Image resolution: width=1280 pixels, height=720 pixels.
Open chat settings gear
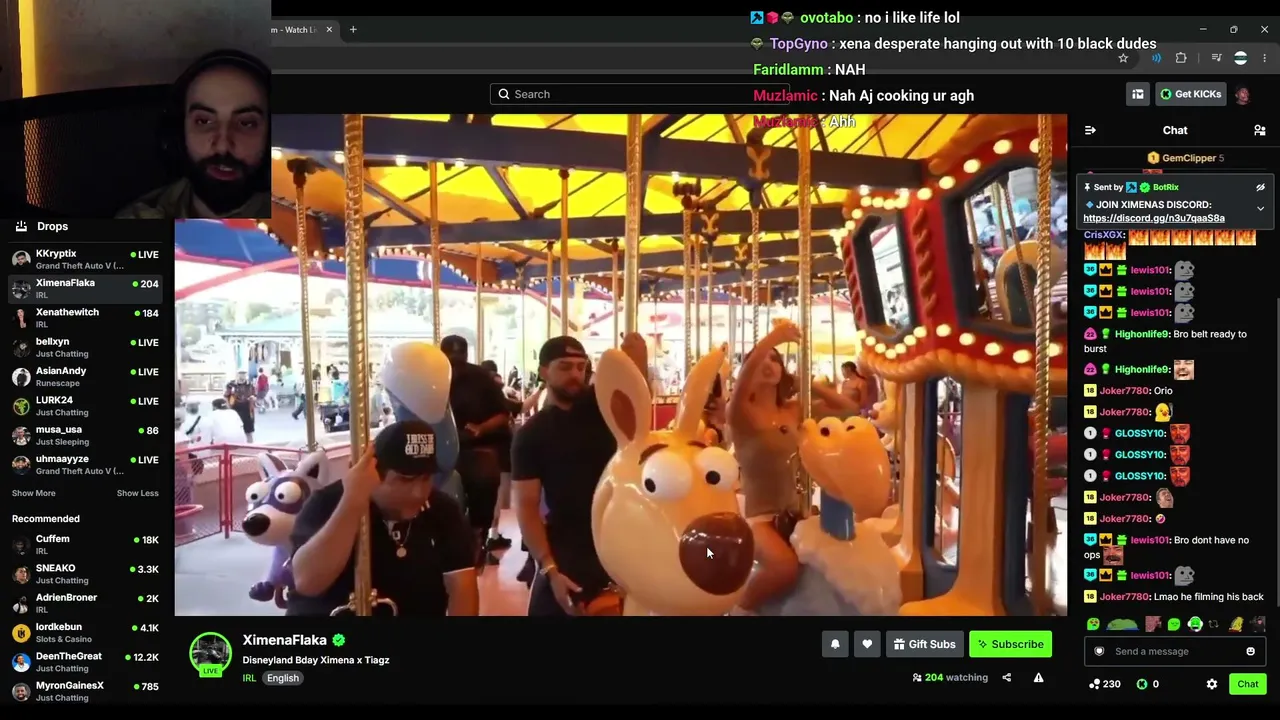coord(1212,684)
